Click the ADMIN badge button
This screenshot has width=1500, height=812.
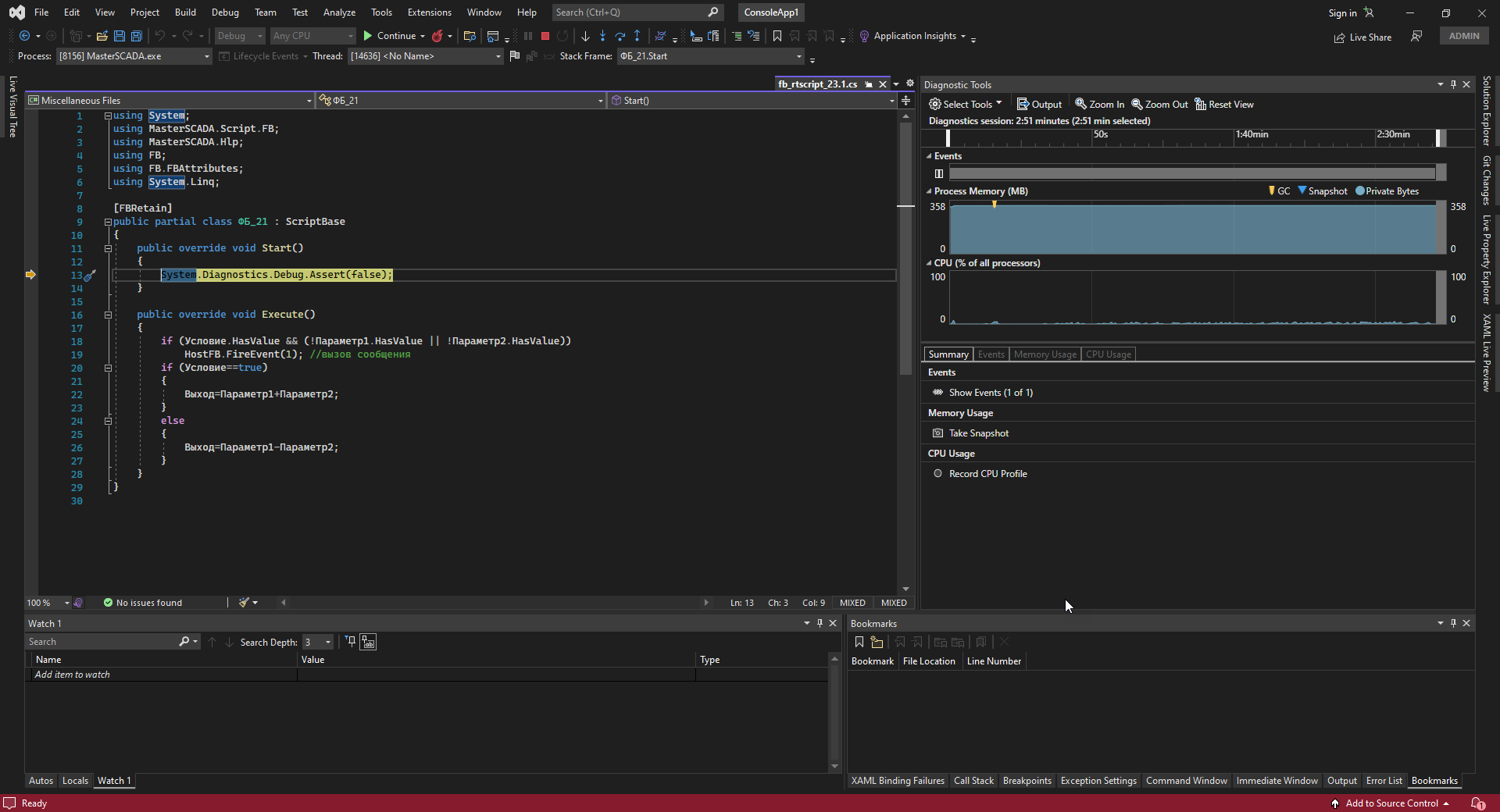1464,36
